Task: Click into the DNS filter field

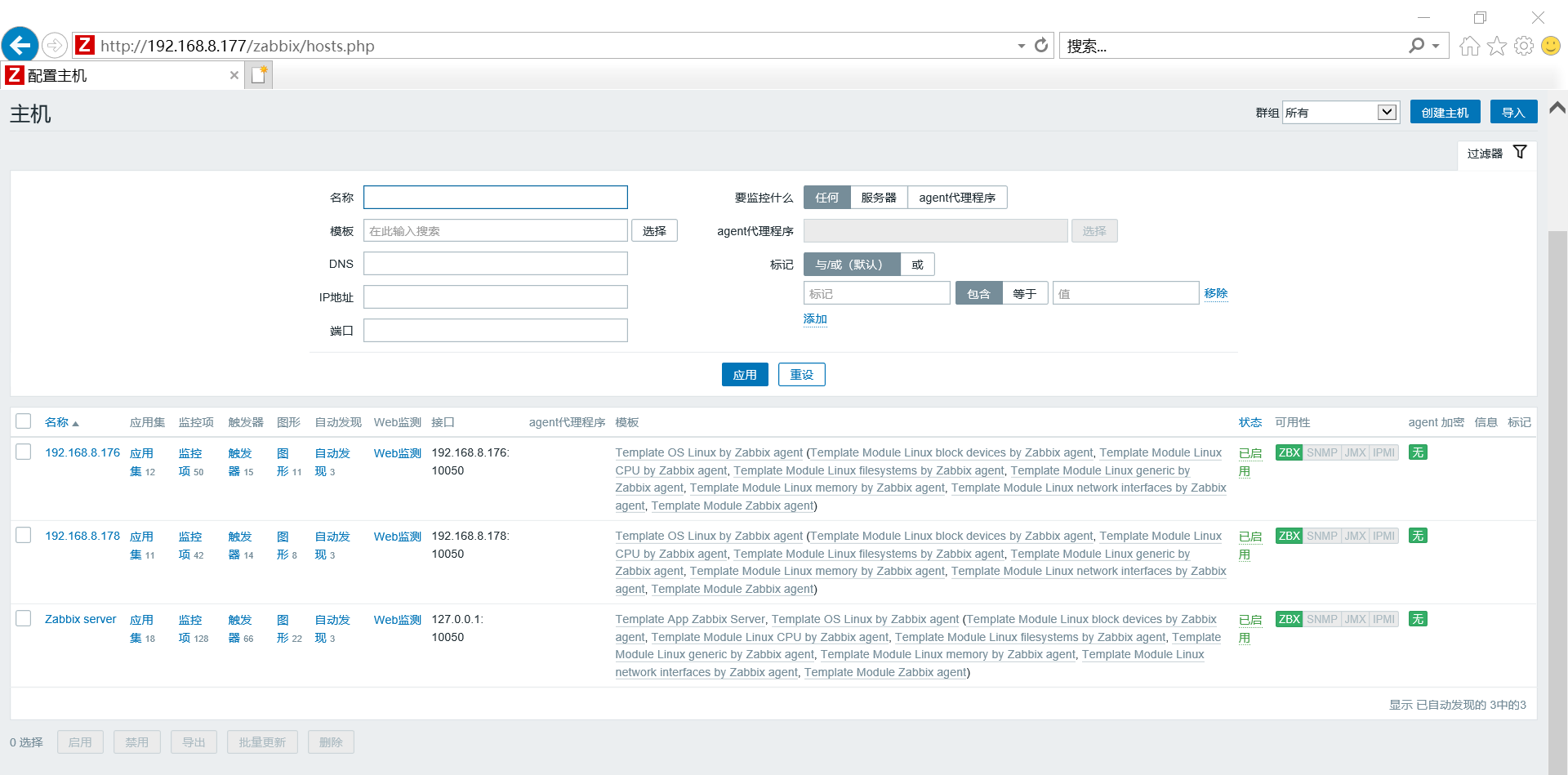Action: click(x=496, y=264)
